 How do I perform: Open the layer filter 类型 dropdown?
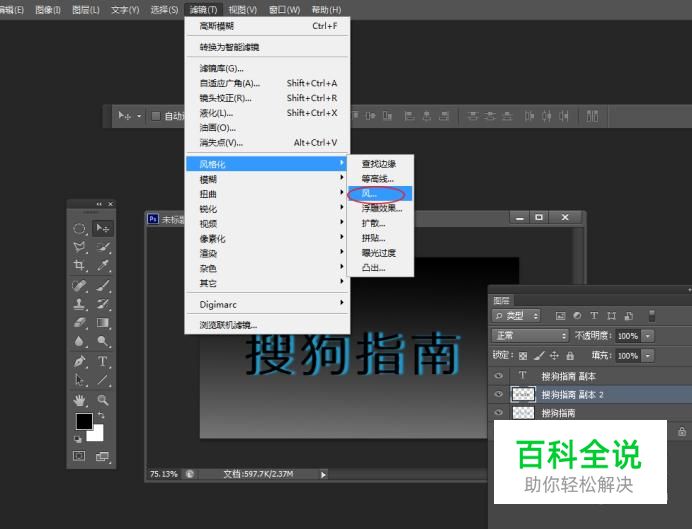[x=516, y=316]
